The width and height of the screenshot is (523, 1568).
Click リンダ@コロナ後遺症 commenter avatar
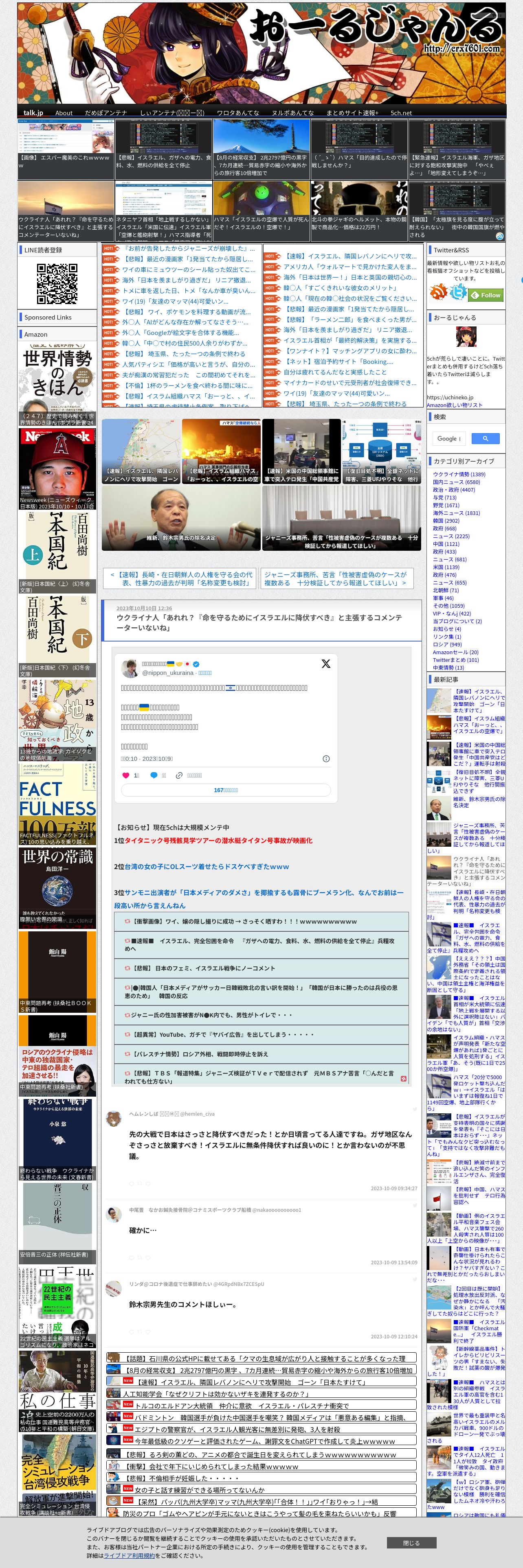(113, 1289)
